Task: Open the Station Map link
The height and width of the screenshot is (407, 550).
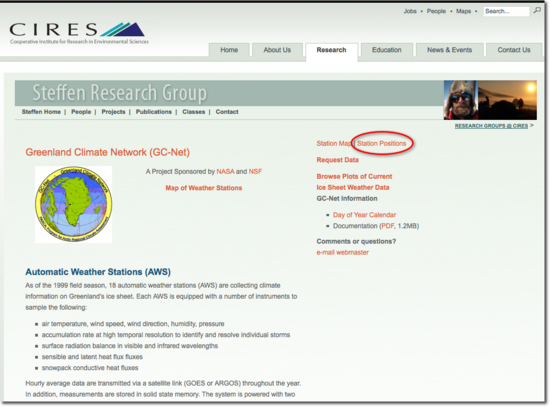Action: (334, 144)
